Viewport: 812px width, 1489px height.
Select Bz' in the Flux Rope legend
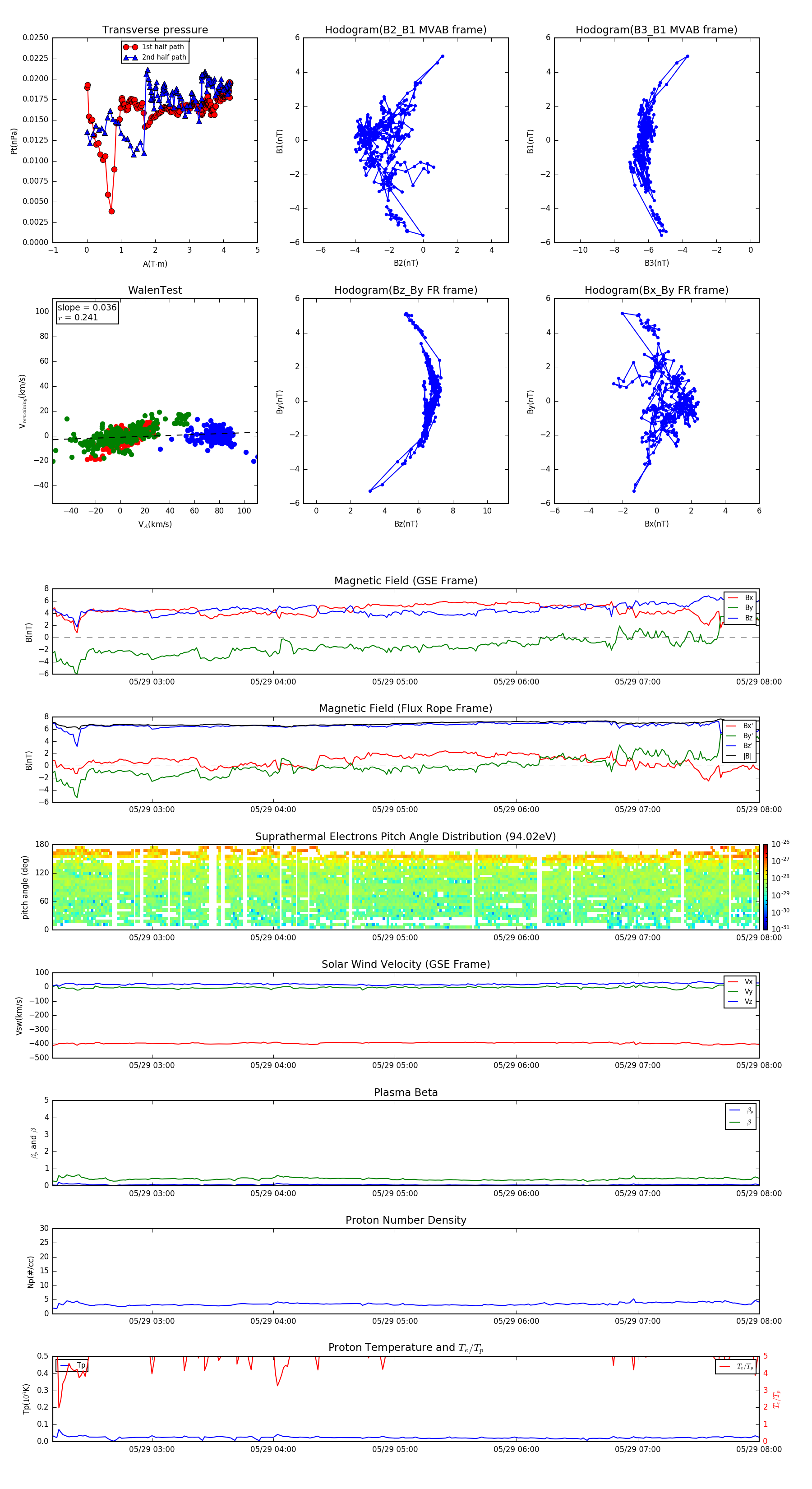pyautogui.click(x=740, y=746)
